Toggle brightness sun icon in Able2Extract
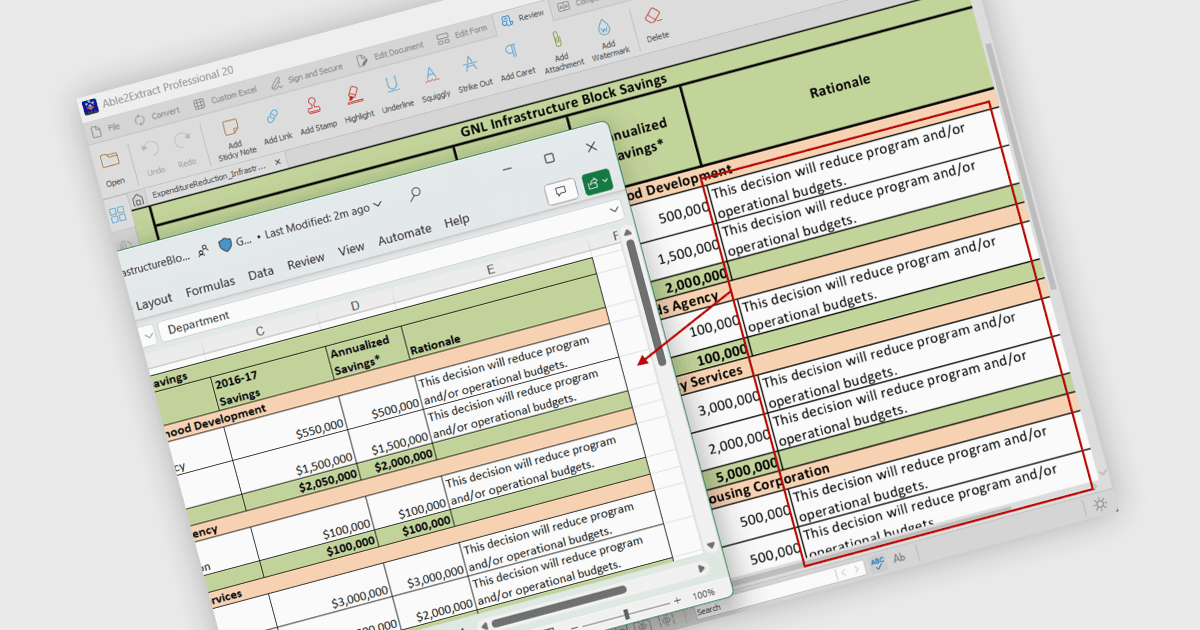Image resolution: width=1200 pixels, height=630 pixels. [x=1100, y=504]
